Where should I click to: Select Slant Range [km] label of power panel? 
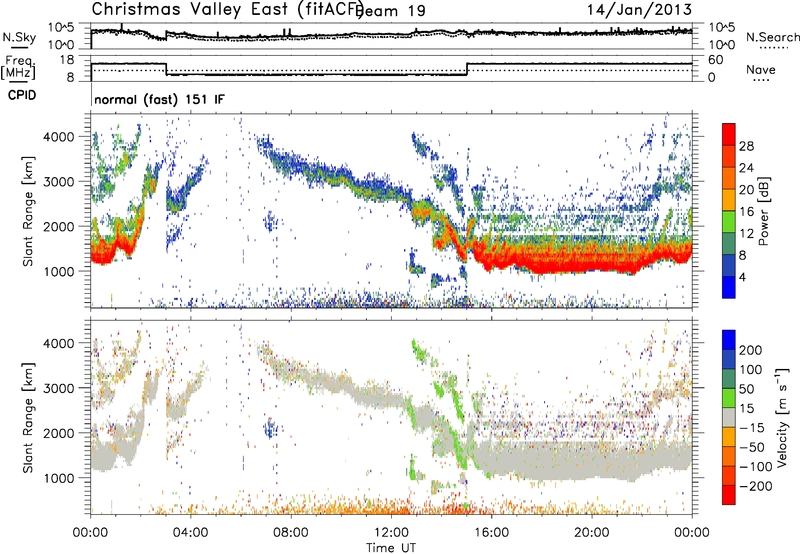[28, 211]
